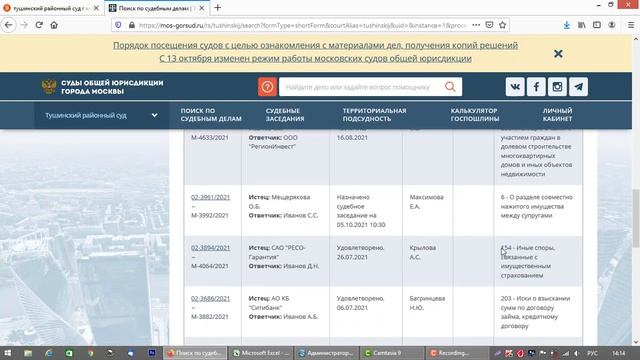The width and height of the screenshot is (640, 360).
Task: Open the new tab plus button
Action: coord(218,8)
